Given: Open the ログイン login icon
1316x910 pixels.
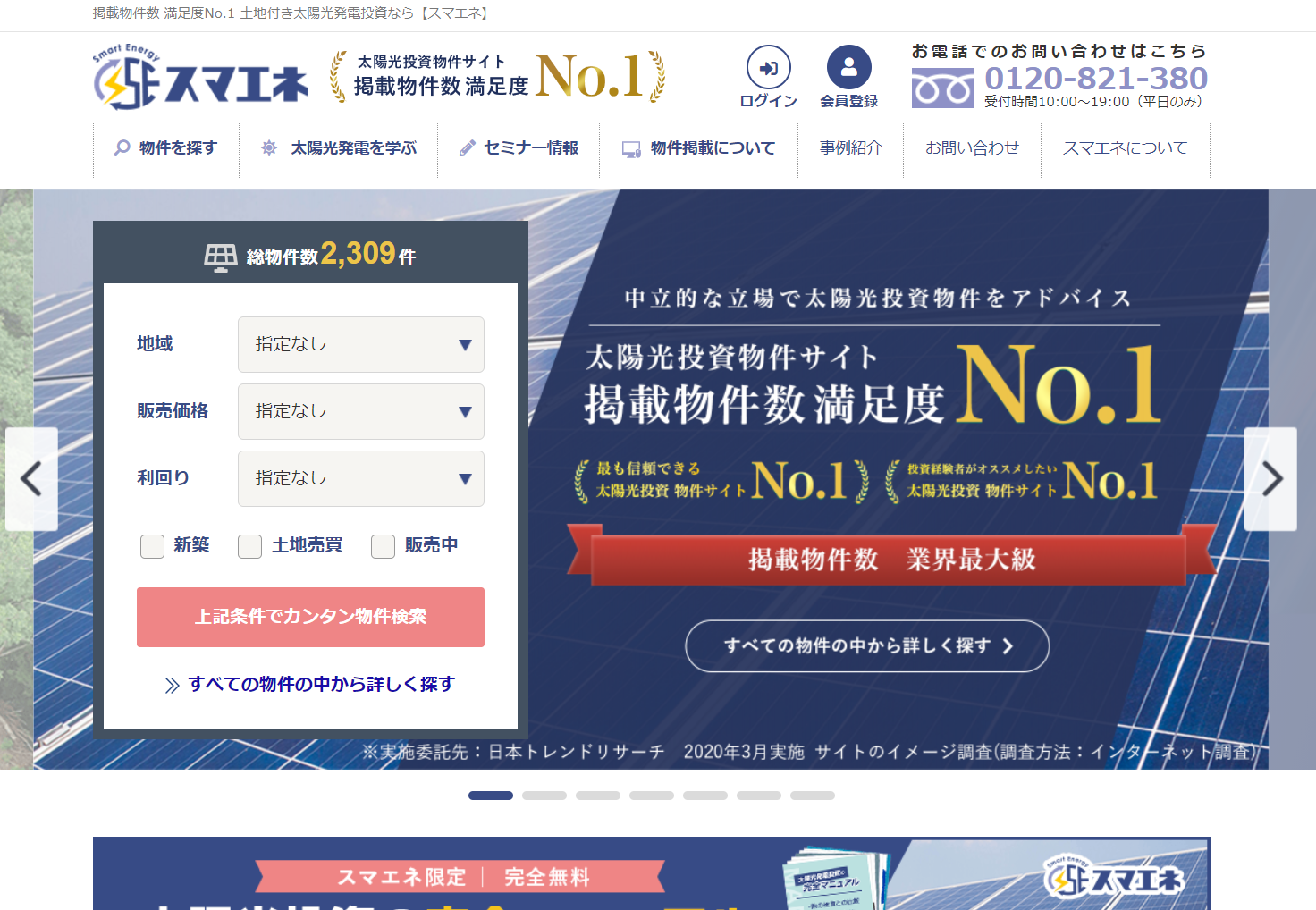Looking at the screenshot, I should tap(768, 68).
